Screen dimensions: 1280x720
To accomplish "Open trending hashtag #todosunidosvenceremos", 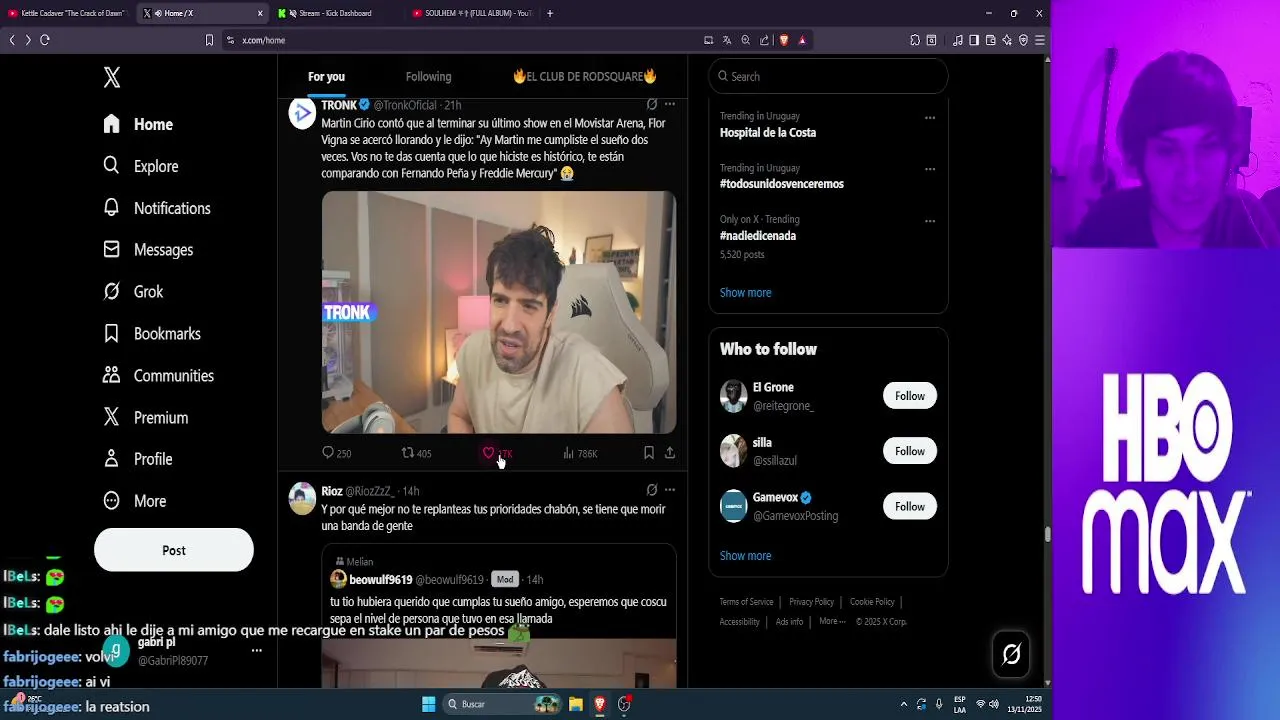I will click(782, 184).
